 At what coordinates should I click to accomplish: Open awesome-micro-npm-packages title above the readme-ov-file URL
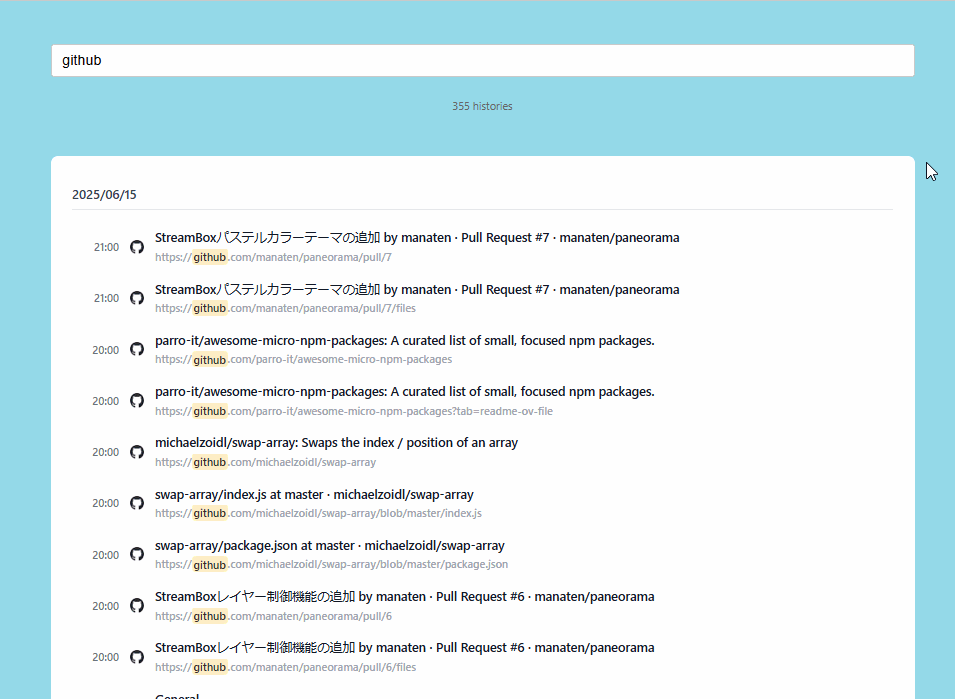[x=404, y=392]
